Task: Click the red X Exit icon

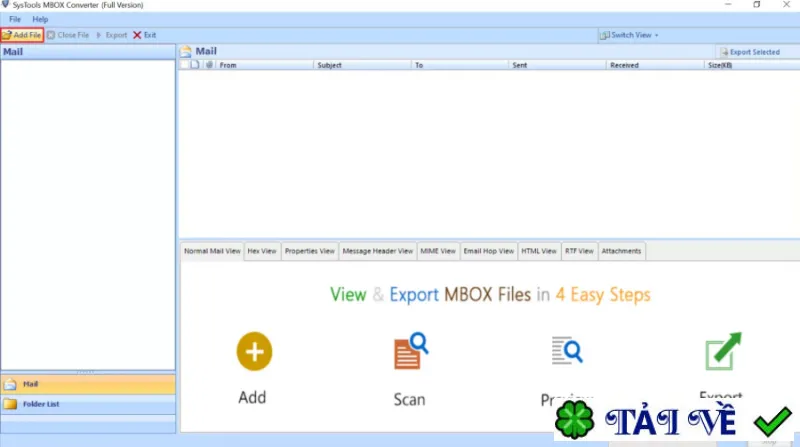Action: point(137,35)
